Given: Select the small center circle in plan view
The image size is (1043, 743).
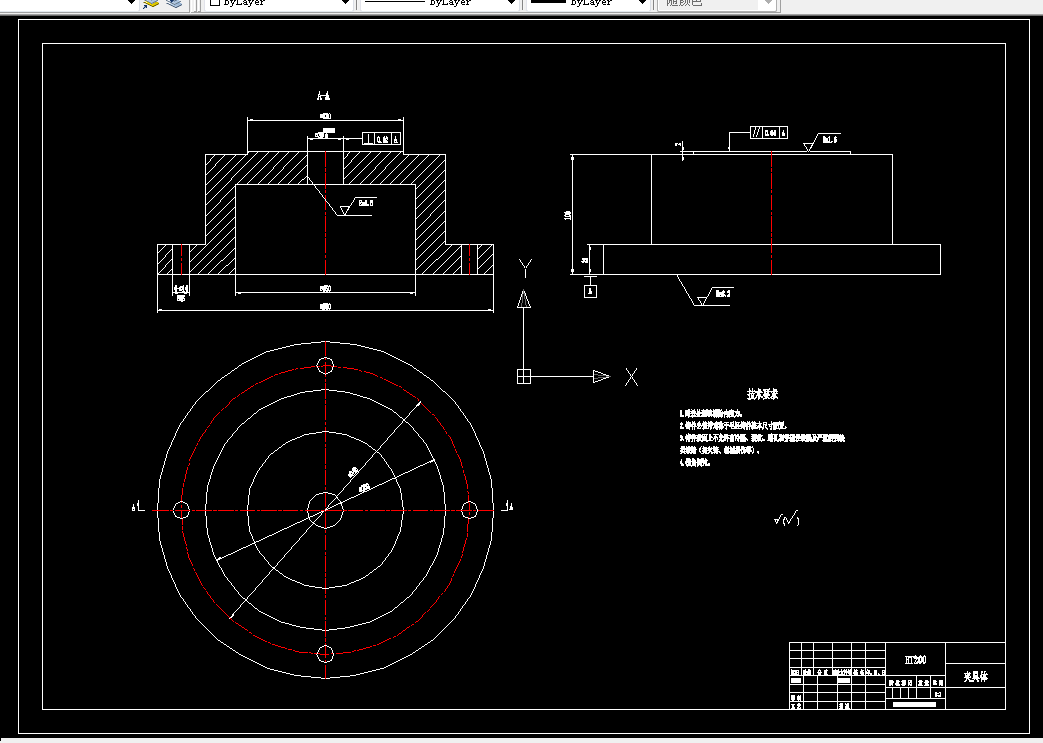Looking at the screenshot, I should pos(325,510).
